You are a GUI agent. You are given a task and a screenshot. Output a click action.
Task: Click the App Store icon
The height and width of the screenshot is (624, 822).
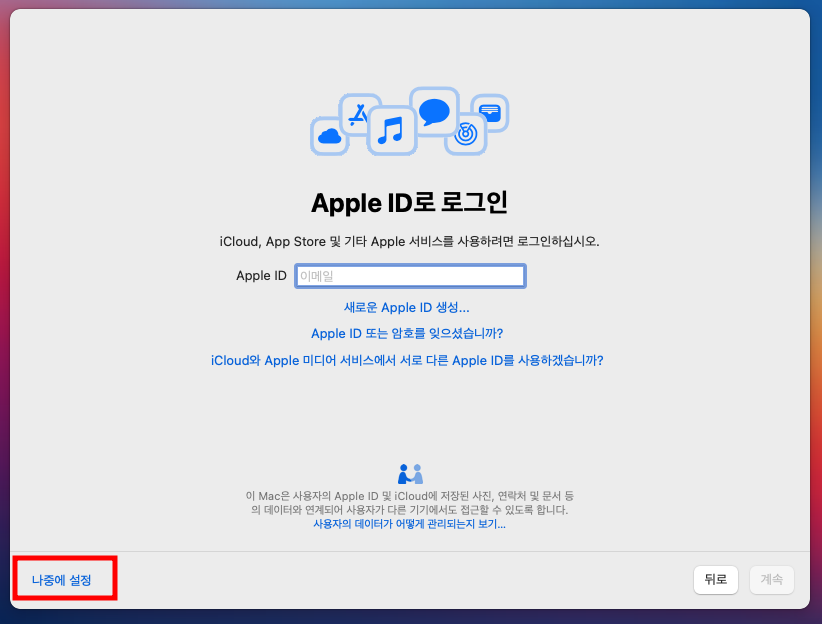(x=359, y=114)
